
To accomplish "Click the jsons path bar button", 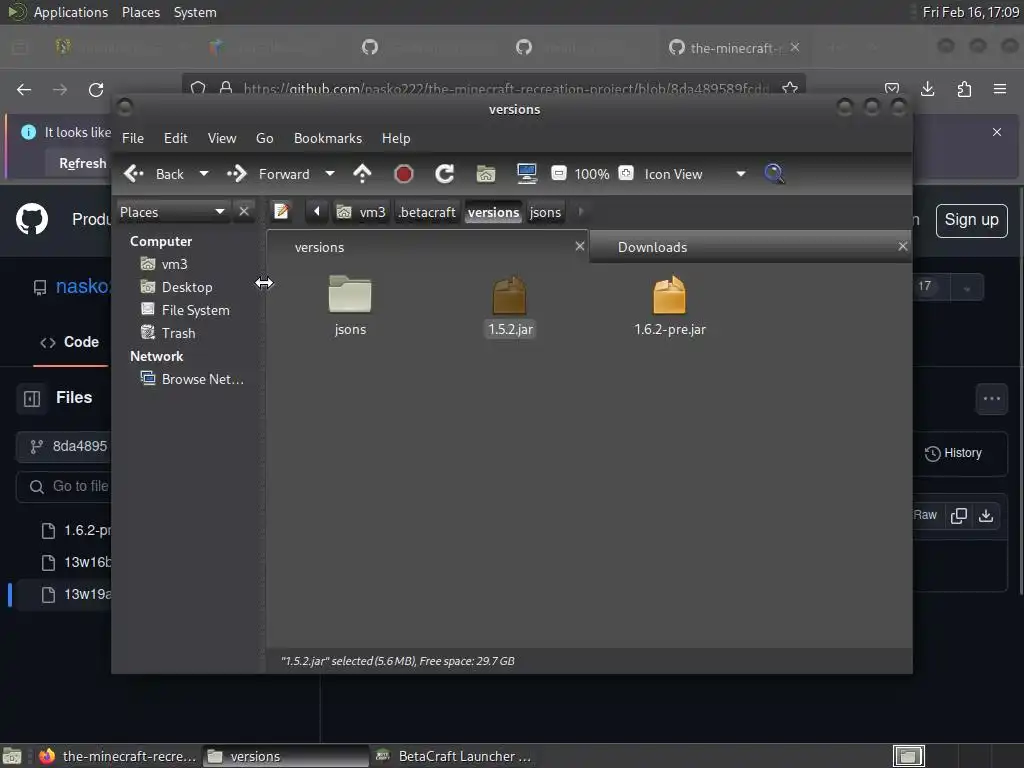I will click(545, 212).
